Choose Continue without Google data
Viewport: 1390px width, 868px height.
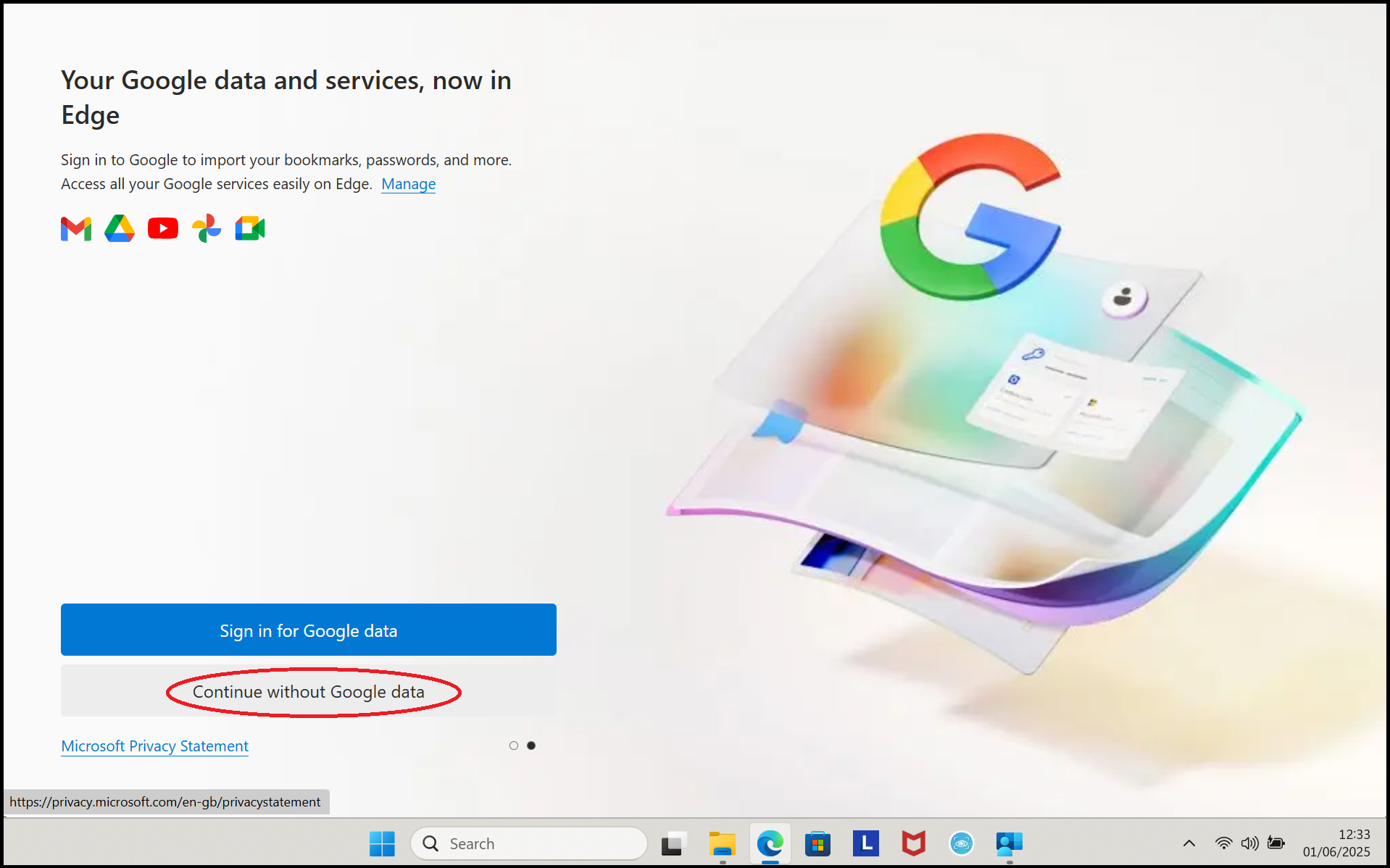pos(309,691)
